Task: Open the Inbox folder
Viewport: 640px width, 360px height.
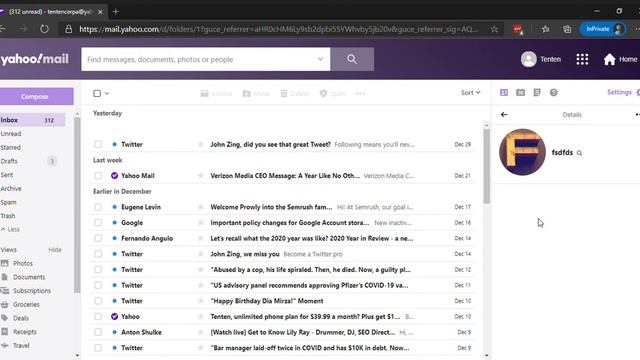Action: click(x=33, y=120)
